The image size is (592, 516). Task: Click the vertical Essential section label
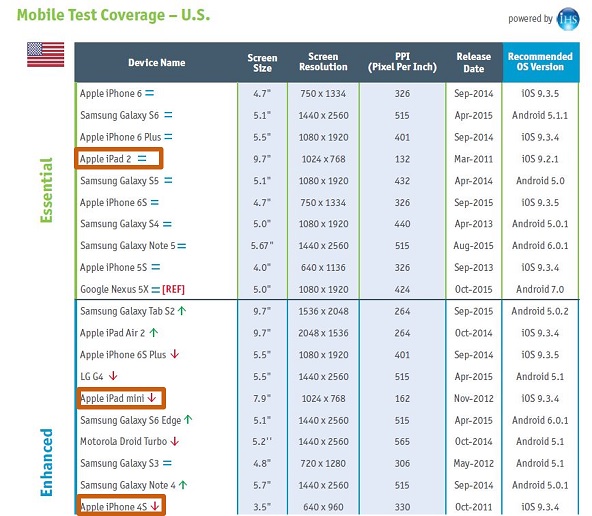[46, 190]
